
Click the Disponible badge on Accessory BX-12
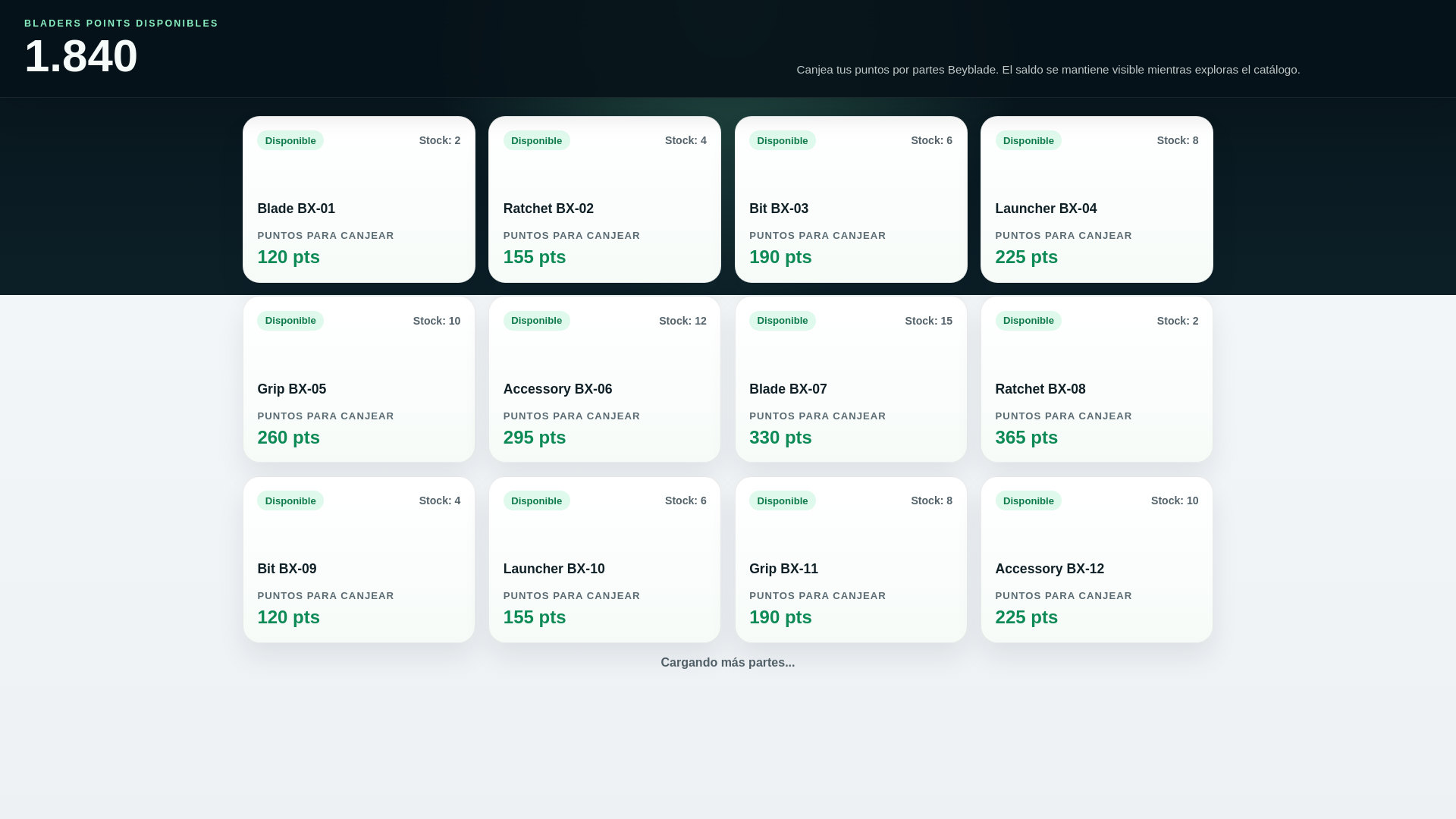1028,500
